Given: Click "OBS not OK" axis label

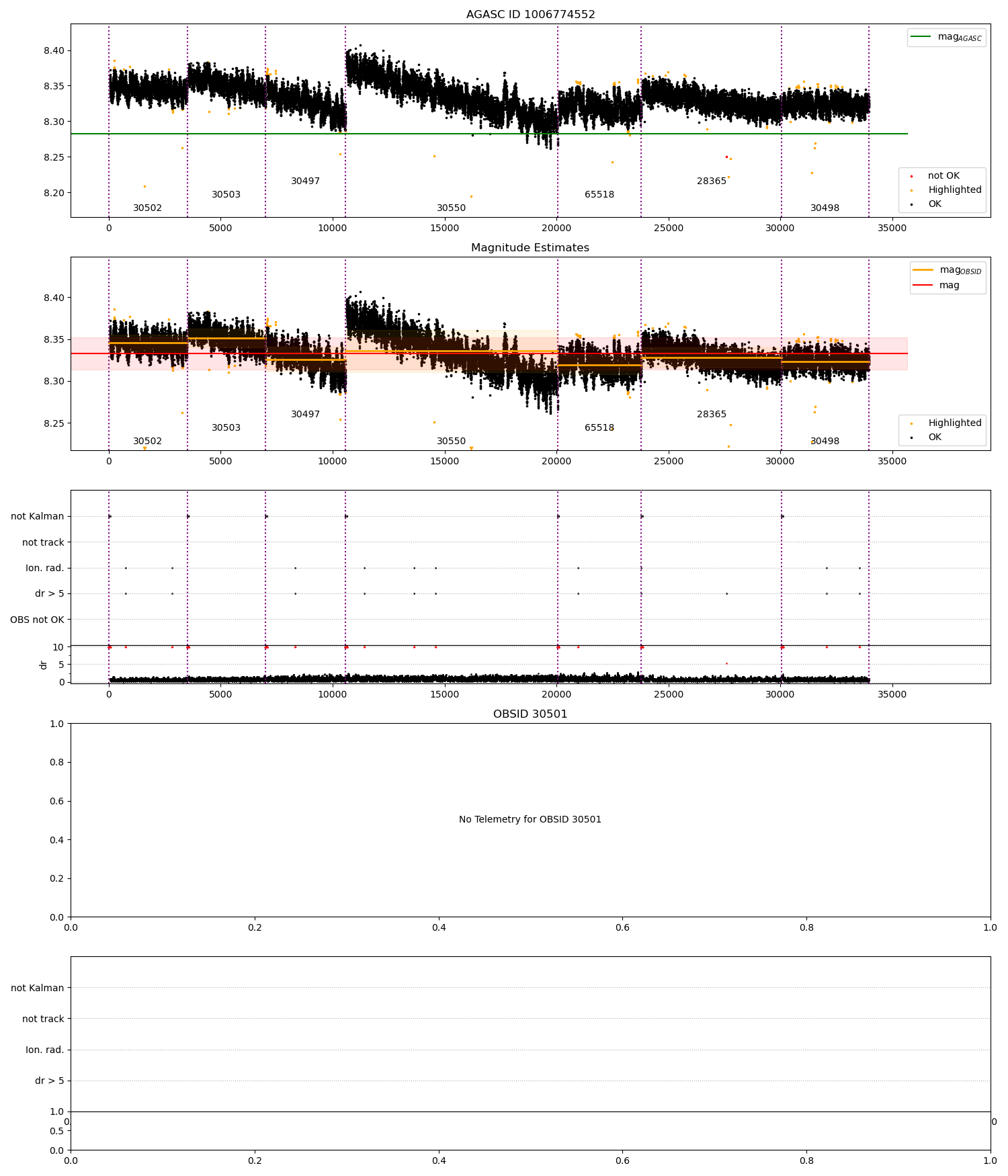Looking at the screenshot, I should [37, 620].
